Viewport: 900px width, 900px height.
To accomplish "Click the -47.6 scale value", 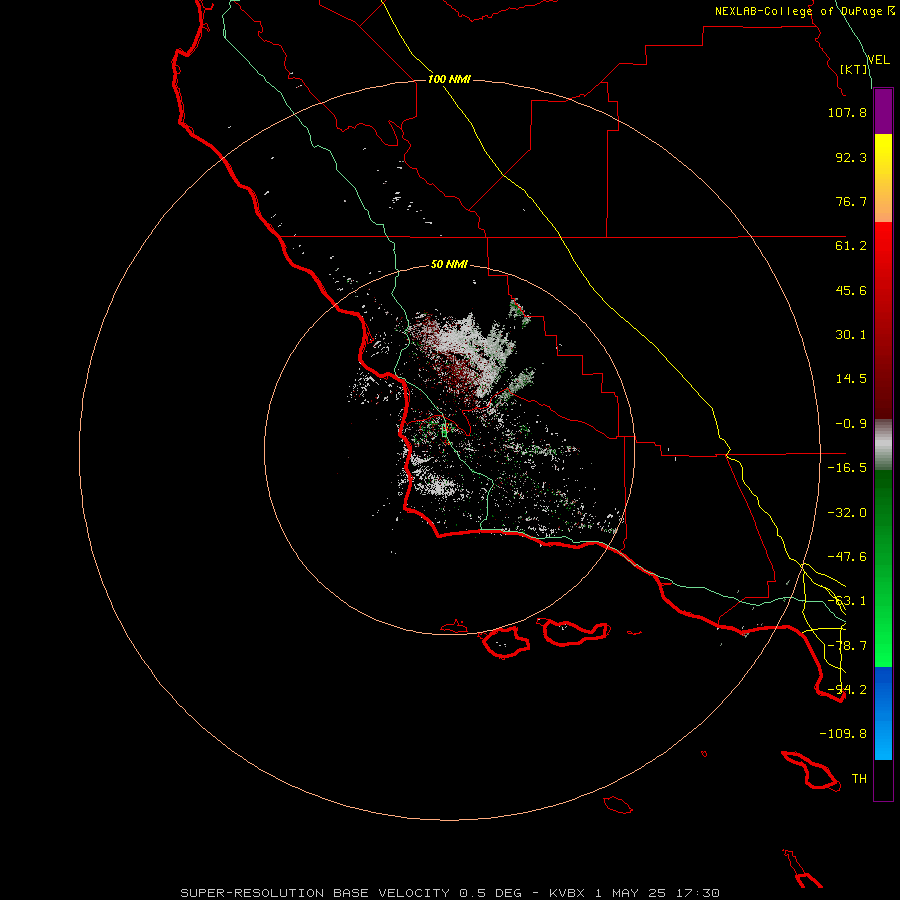I will pyautogui.click(x=847, y=557).
